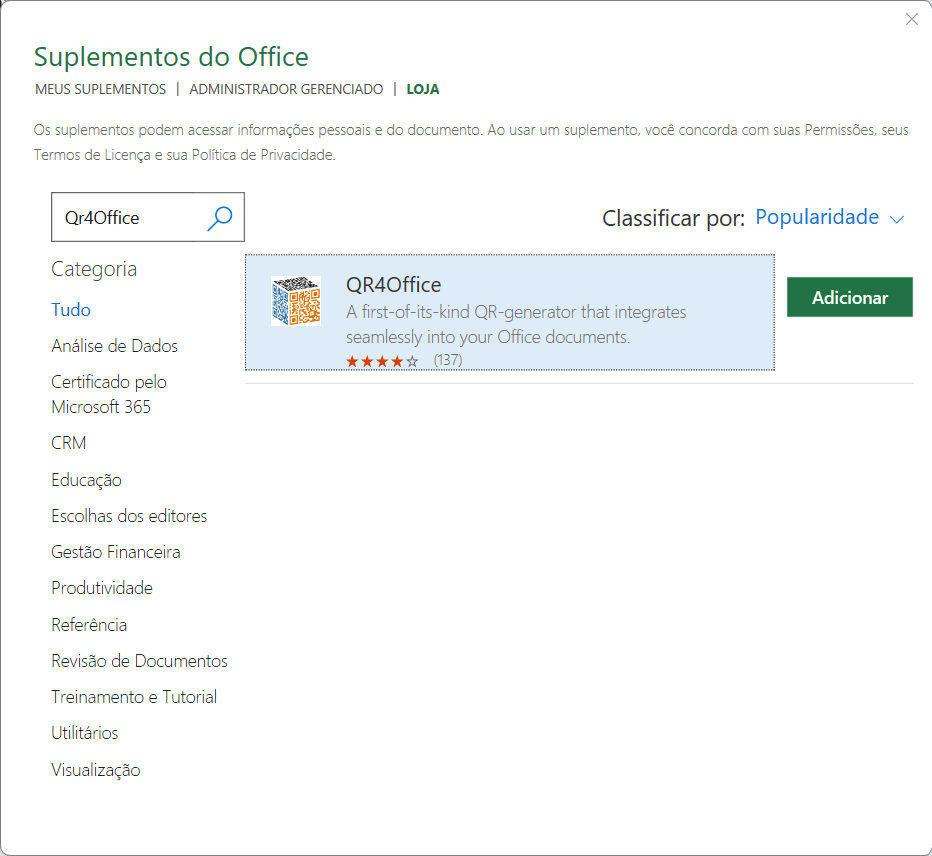Select the LOJA tab
This screenshot has height=856, width=932.
422,89
